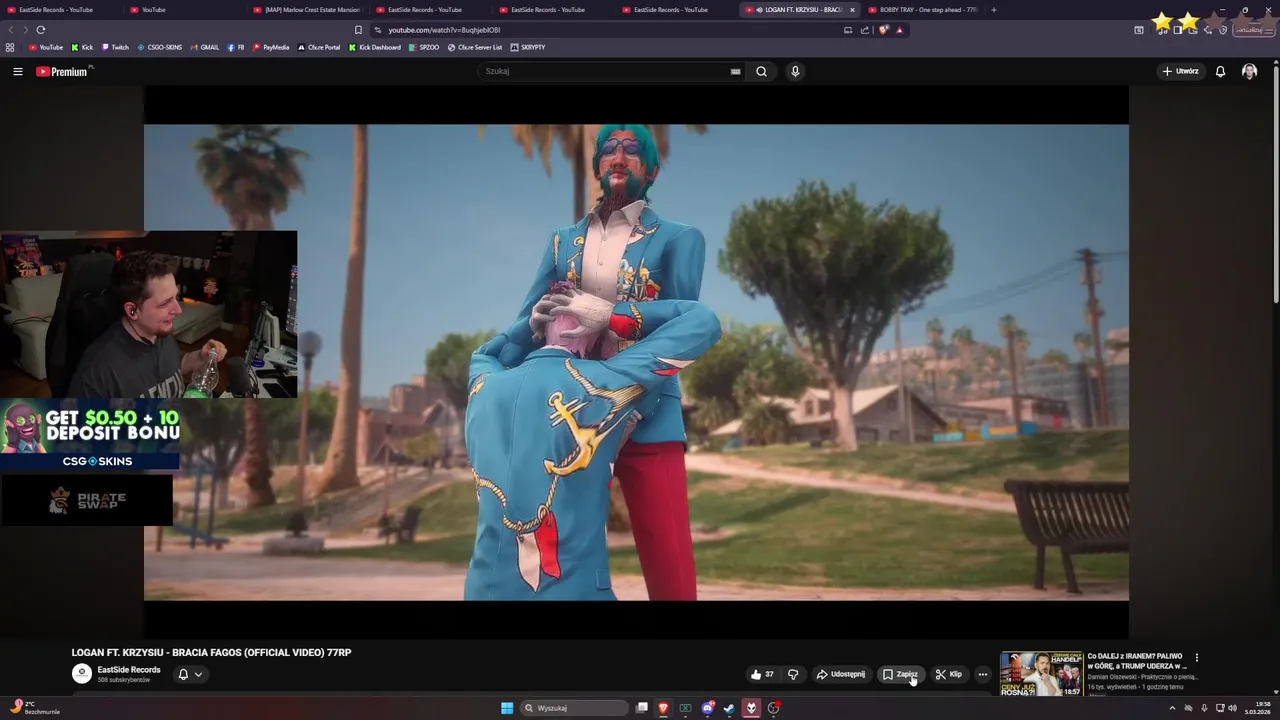
Task: Open the suggested video thumbnail about Iran
Action: [x=1042, y=674]
